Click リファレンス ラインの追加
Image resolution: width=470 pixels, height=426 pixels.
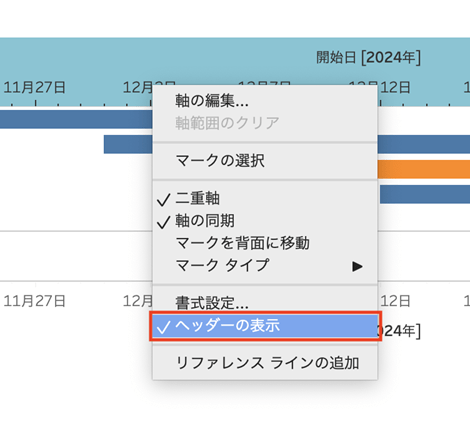[265, 363]
